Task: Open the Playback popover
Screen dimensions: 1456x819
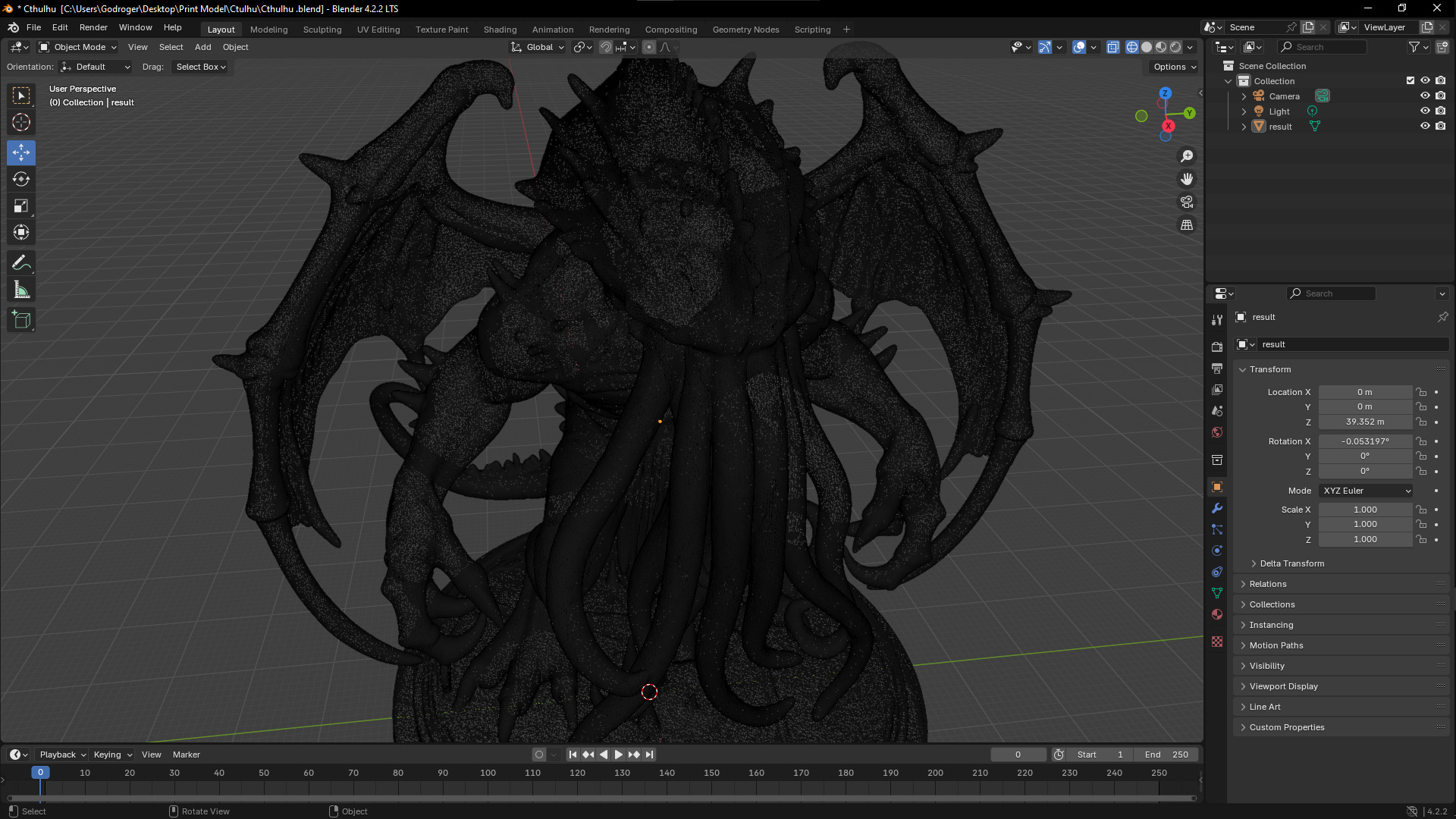Action: (x=62, y=755)
